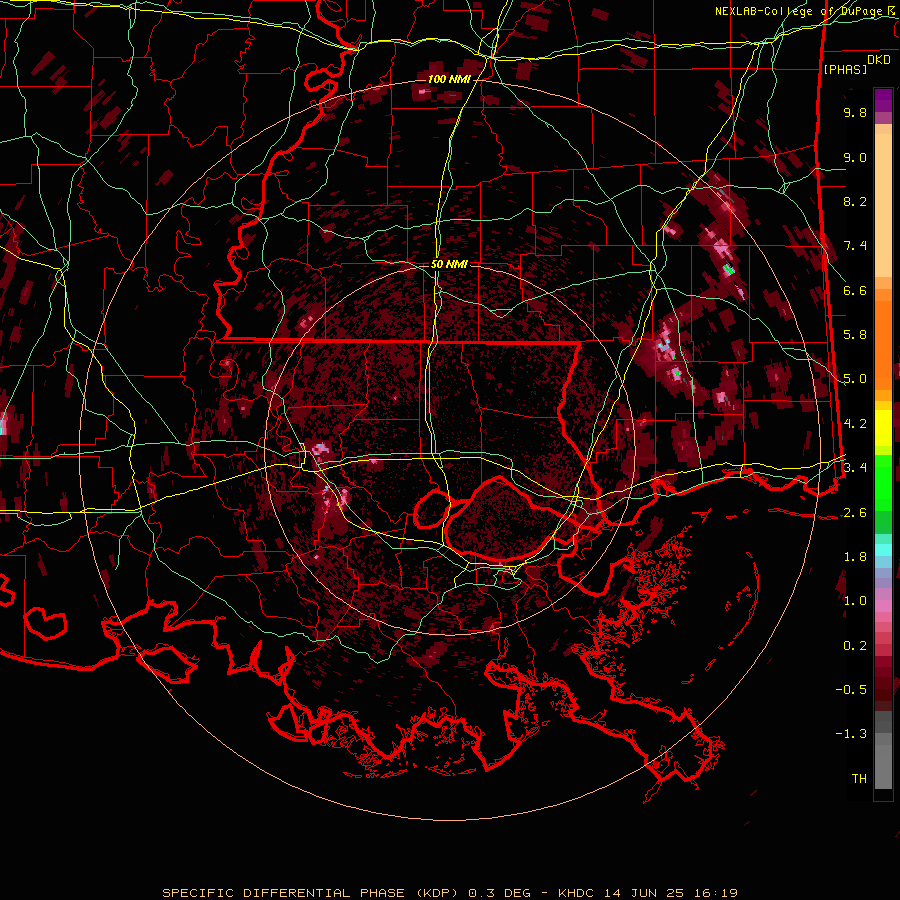Click the 9.8 value on the color scale

click(855, 112)
